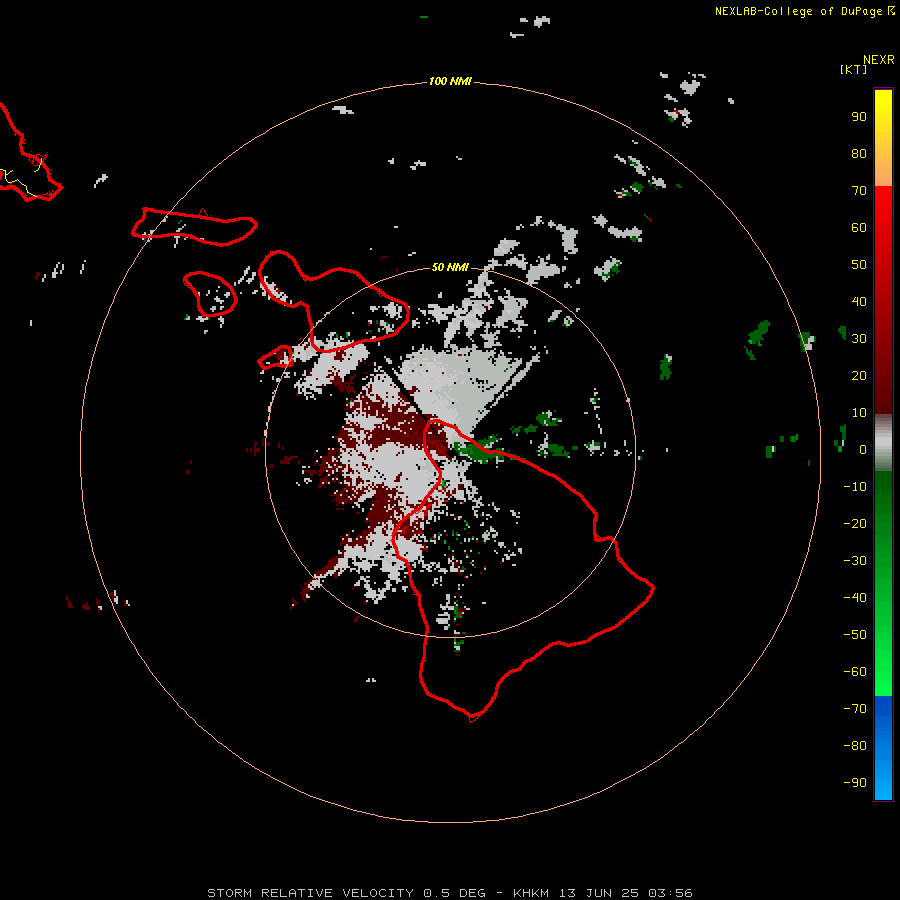Click the 50 NMI range ring label
This screenshot has width=900, height=900.
pos(450,267)
